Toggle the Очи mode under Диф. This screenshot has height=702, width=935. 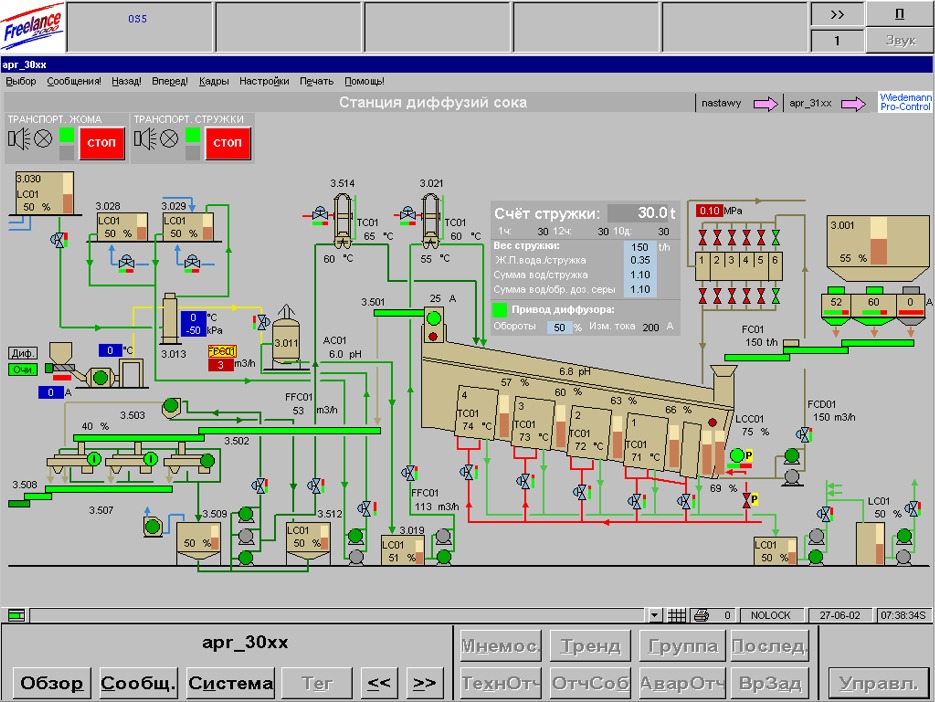click(x=21, y=370)
